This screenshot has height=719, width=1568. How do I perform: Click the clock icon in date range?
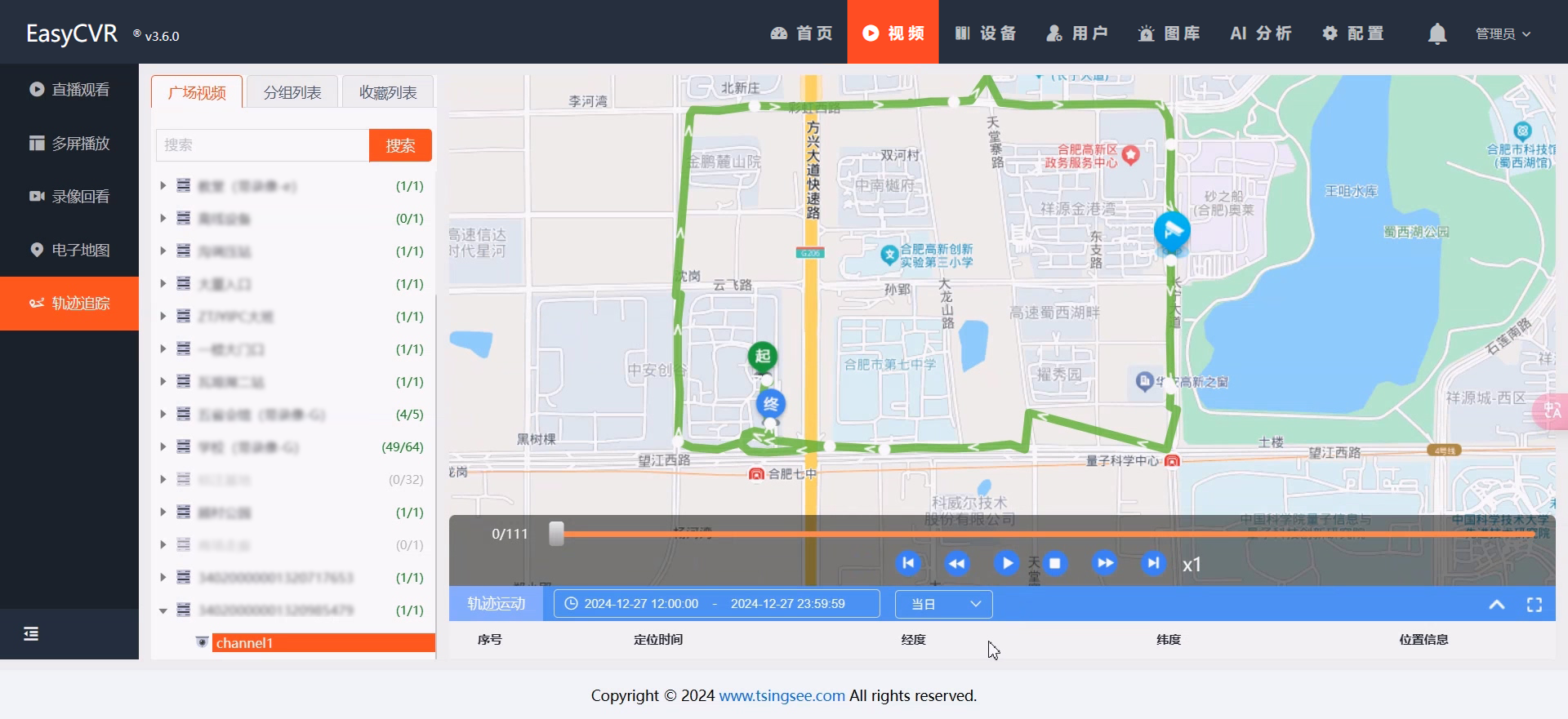click(572, 604)
